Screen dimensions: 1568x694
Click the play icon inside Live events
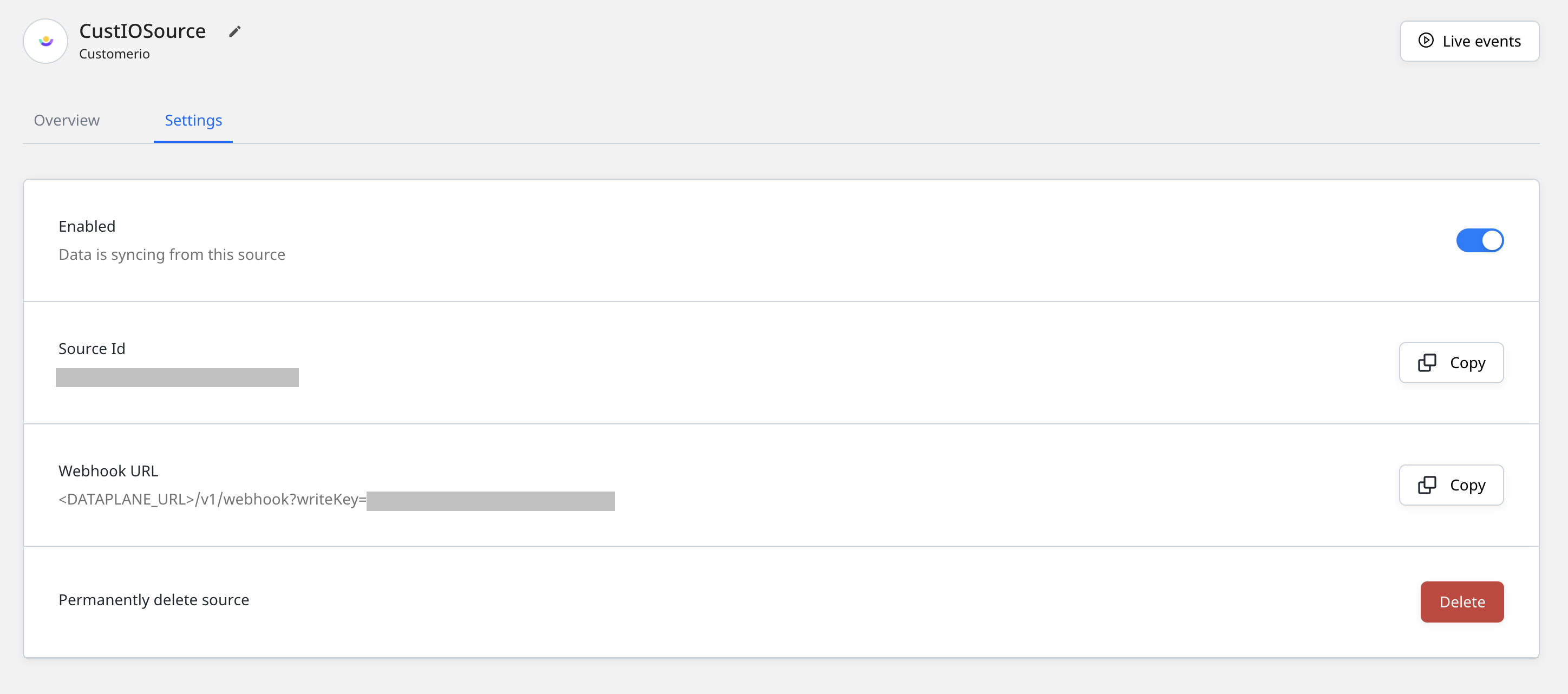click(1426, 41)
